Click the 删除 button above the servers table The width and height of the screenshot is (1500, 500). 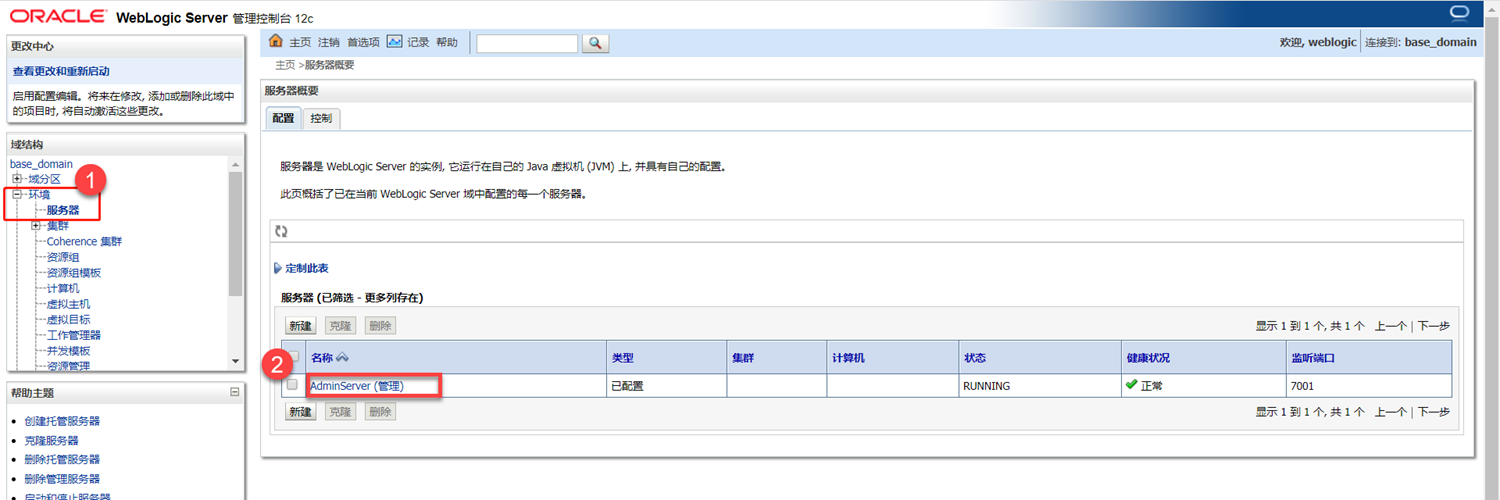[380, 326]
